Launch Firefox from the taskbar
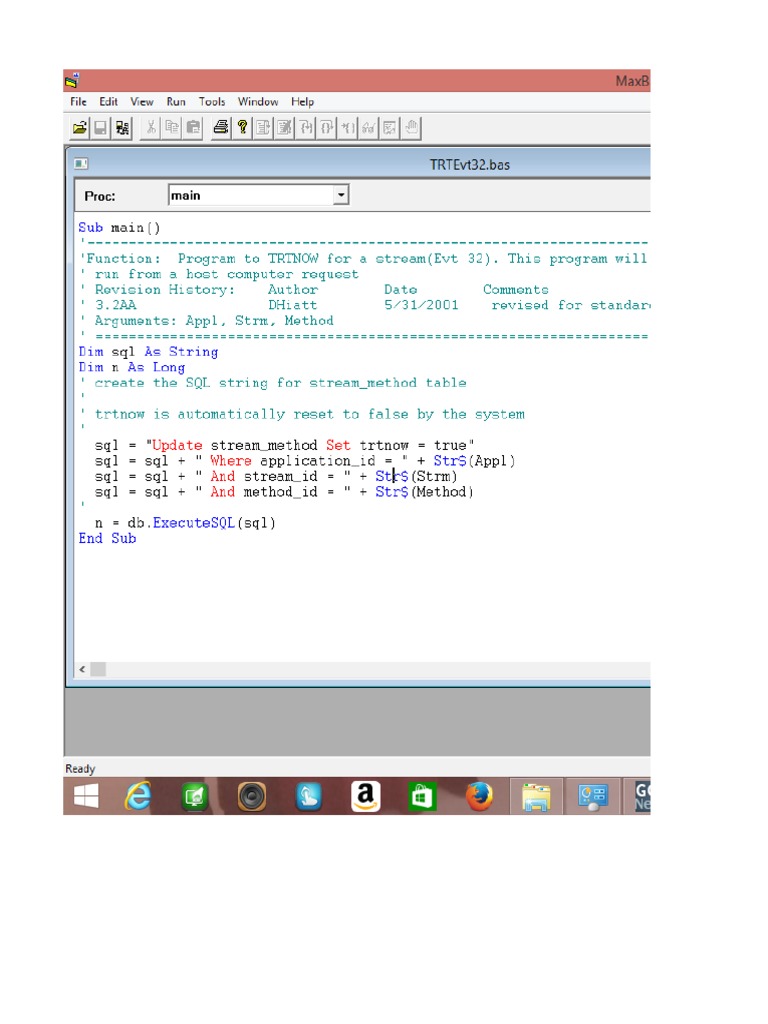This screenshot has width=768, height=1024. pyautogui.click(x=480, y=797)
